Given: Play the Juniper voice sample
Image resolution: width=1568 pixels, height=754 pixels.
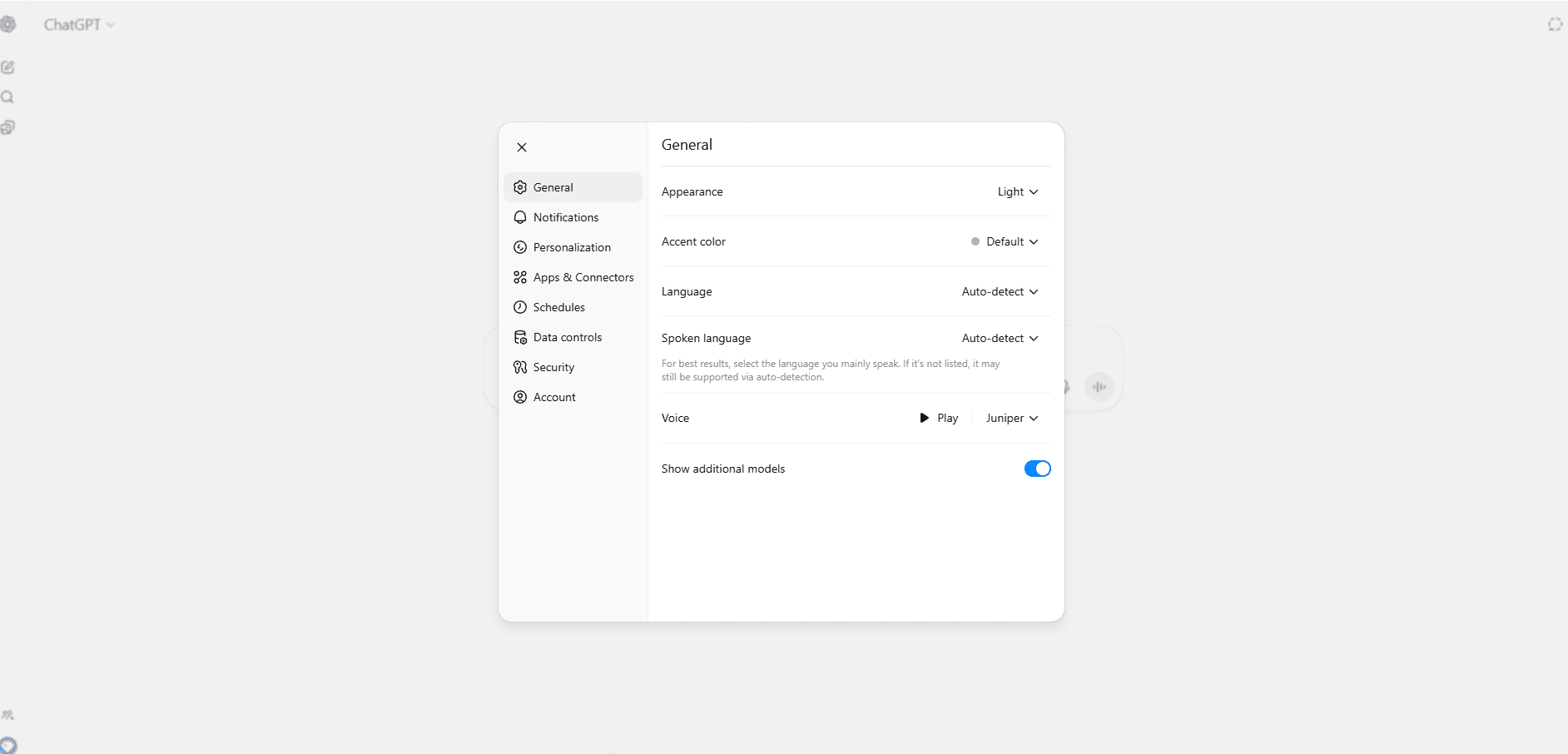Looking at the screenshot, I should (939, 419).
